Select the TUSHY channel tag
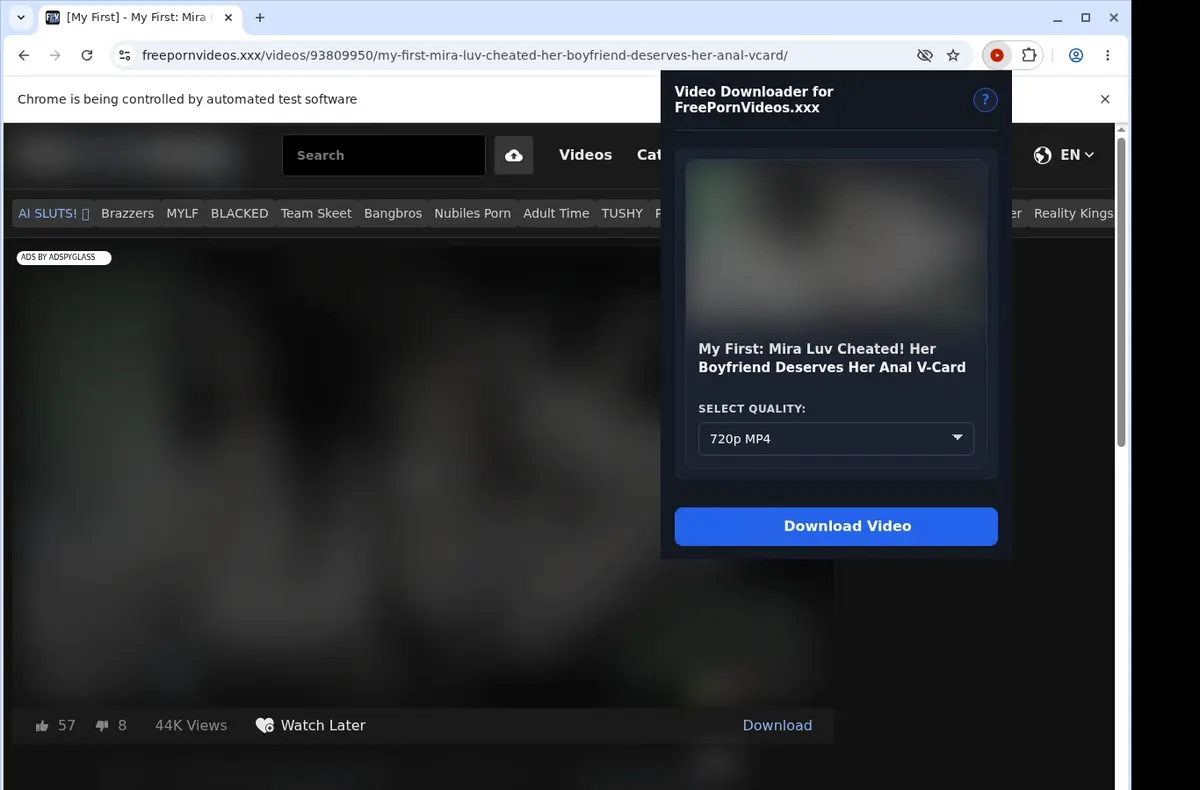Viewport: 1200px width, 790px height. [622, 213]
